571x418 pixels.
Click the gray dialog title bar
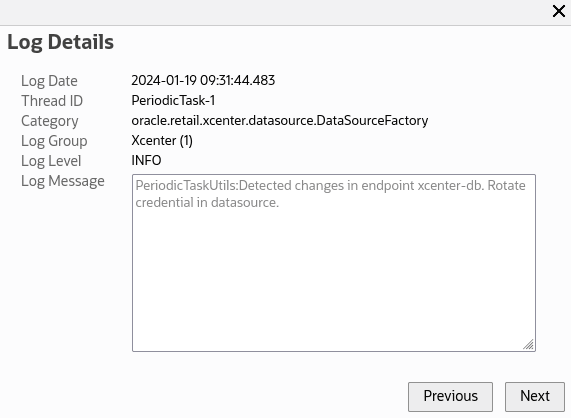pyautogui.click(x=273, y=12)
